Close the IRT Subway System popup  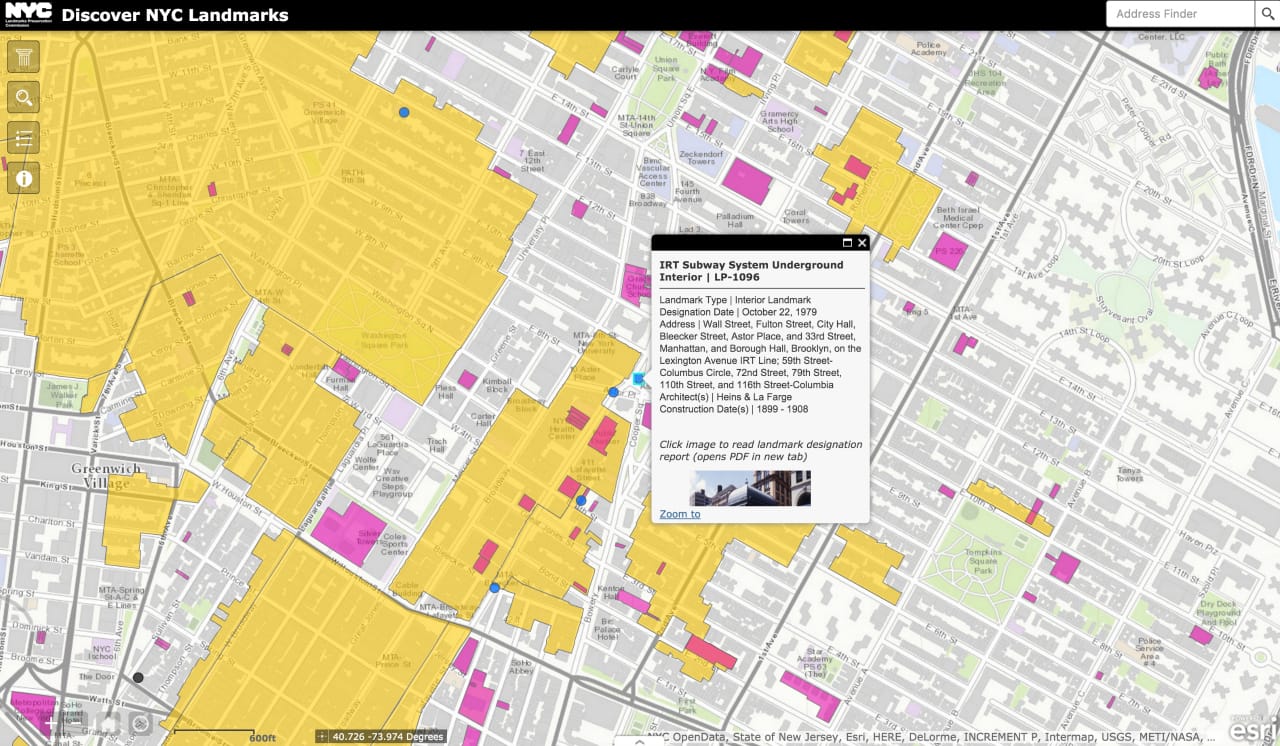tap(862, 243)
